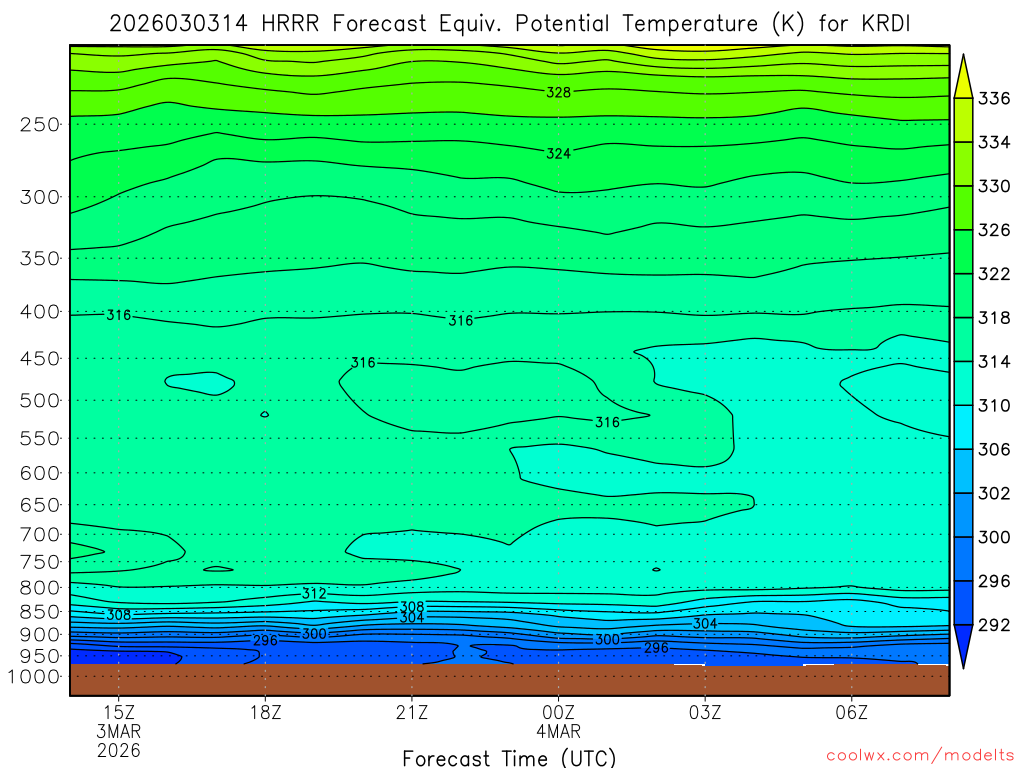Click the 3MAR date label
Image resolution: width=1024 pixels, height=768 pixels.
coord(119,731)
